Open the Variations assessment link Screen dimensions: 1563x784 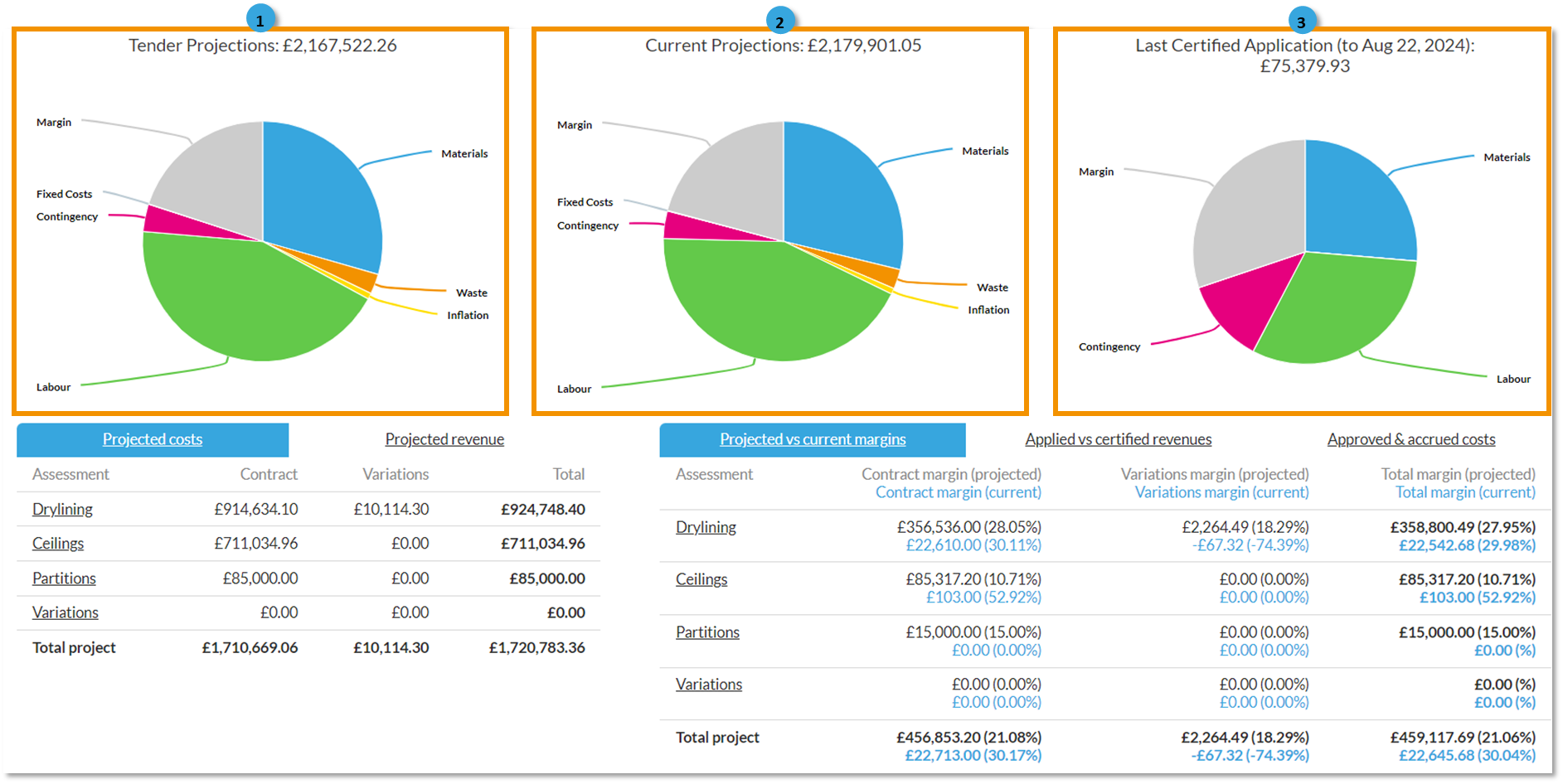(65, 612)
